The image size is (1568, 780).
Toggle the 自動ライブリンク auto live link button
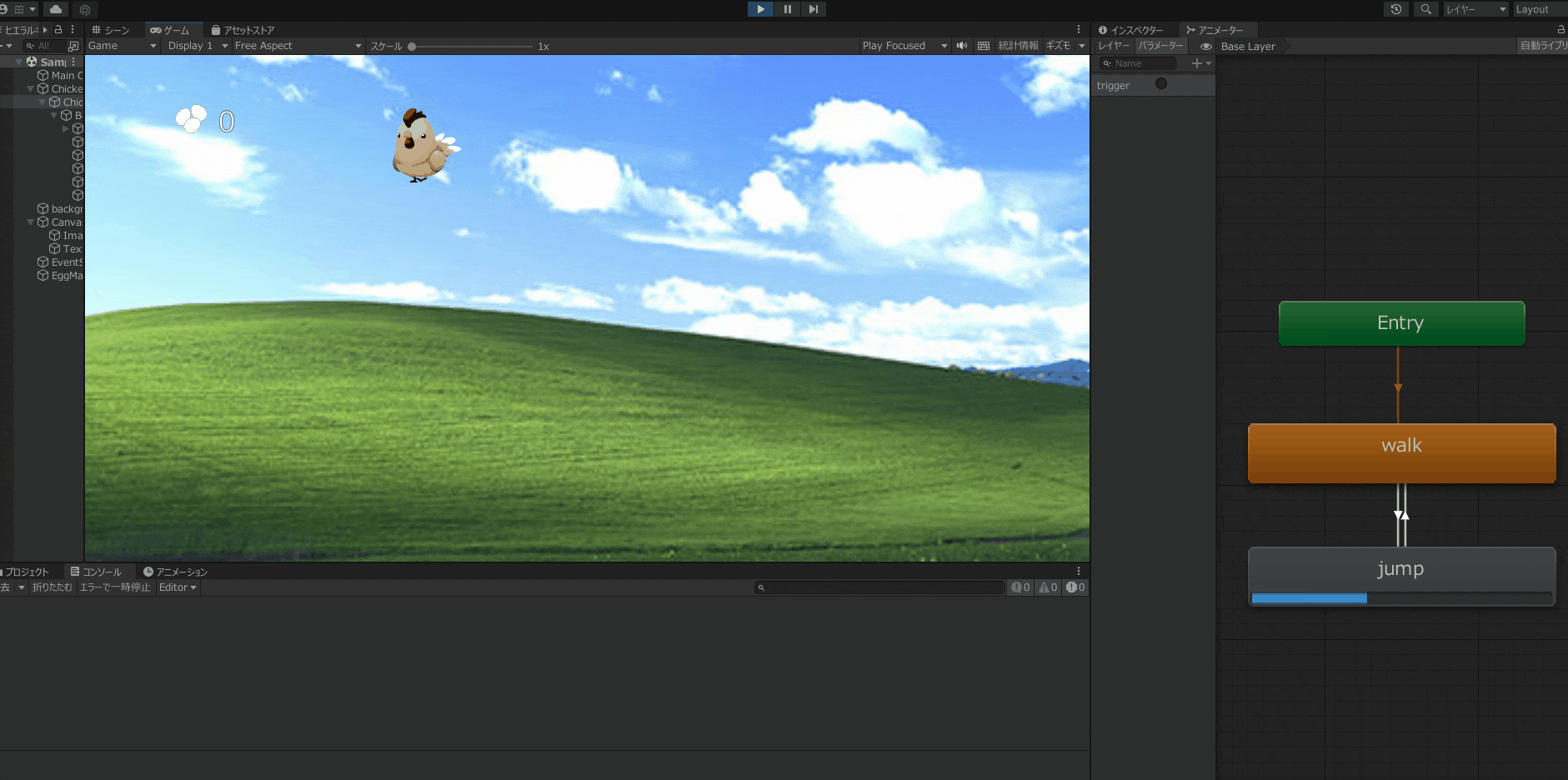[1543, 46]
